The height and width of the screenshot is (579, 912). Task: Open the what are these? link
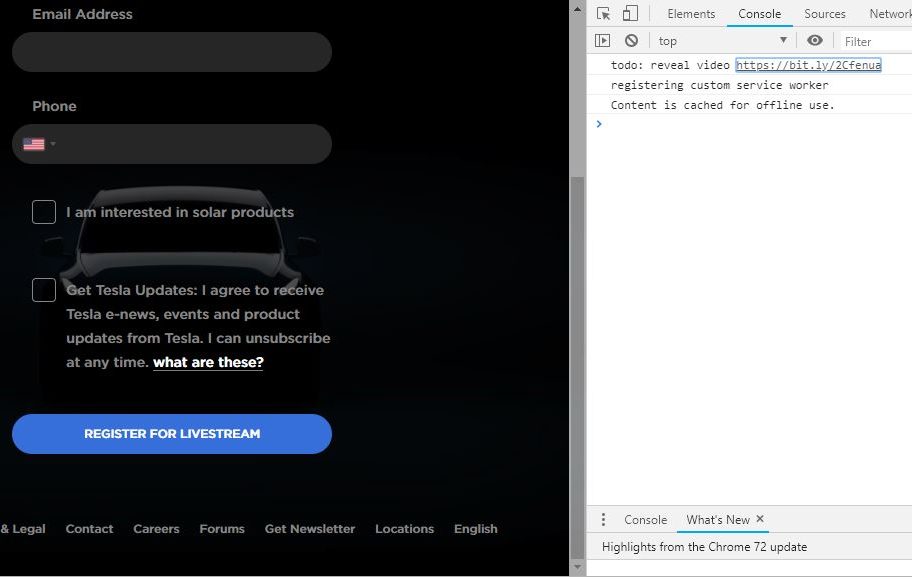pyautogui.click(x=208, y=362)
